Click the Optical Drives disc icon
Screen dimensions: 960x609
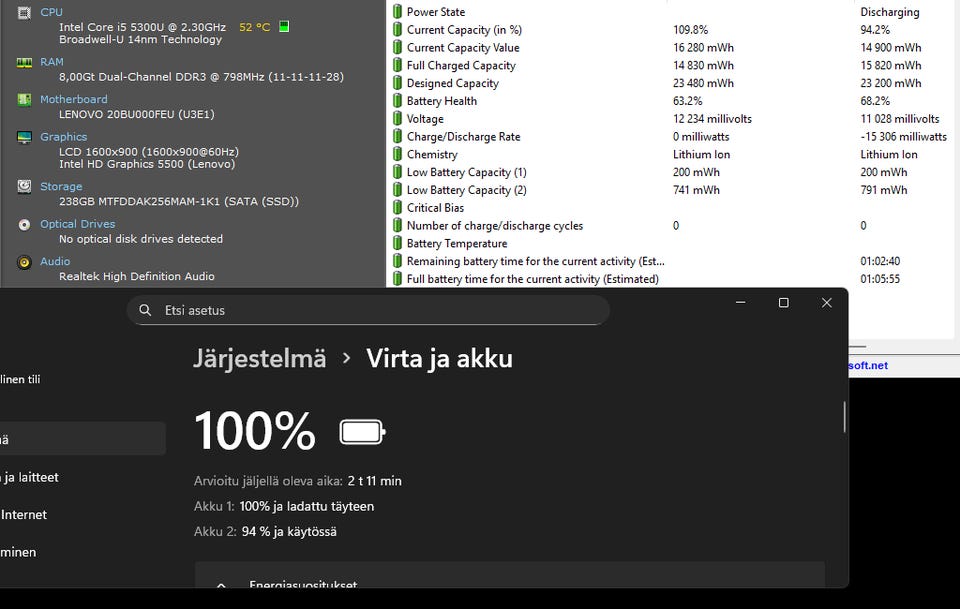pos(24,225)
